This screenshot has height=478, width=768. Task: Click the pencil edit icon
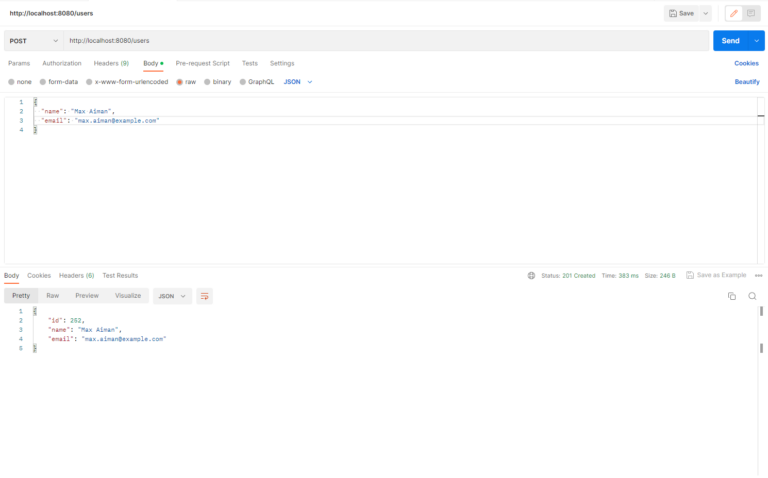click(734, 13)
